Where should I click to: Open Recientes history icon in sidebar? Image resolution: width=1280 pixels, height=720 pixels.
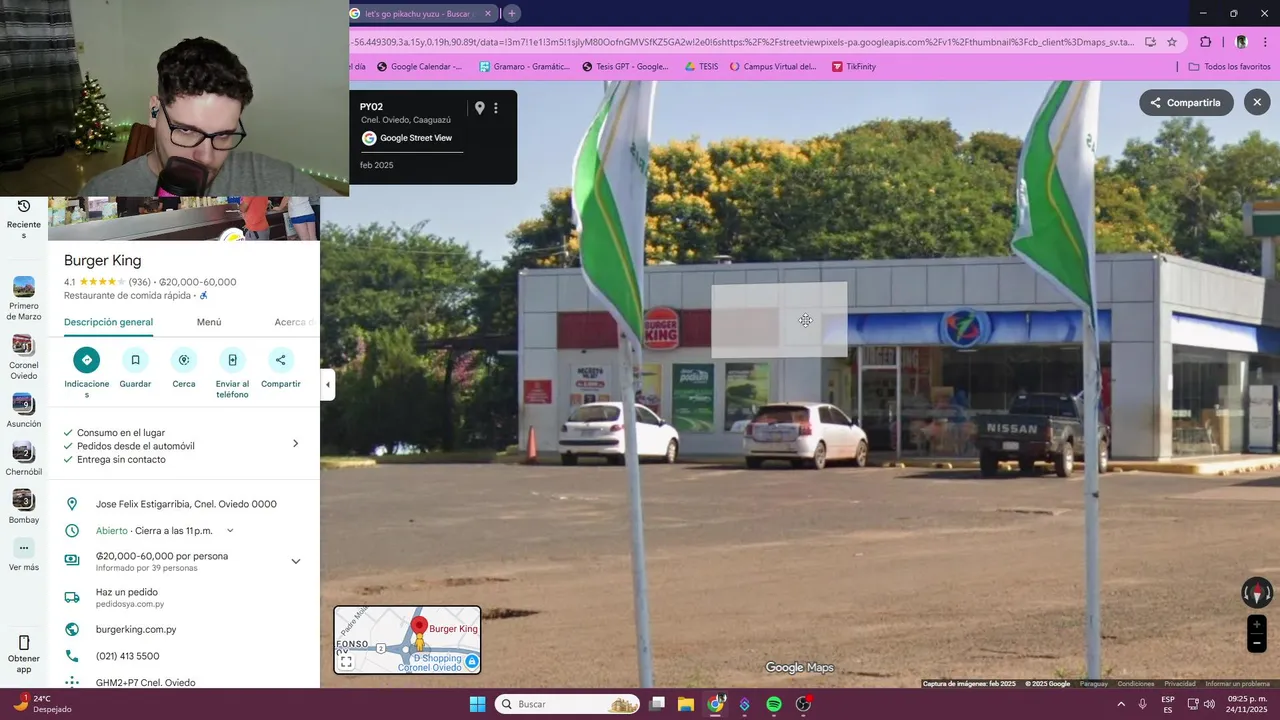click(24, 206)
